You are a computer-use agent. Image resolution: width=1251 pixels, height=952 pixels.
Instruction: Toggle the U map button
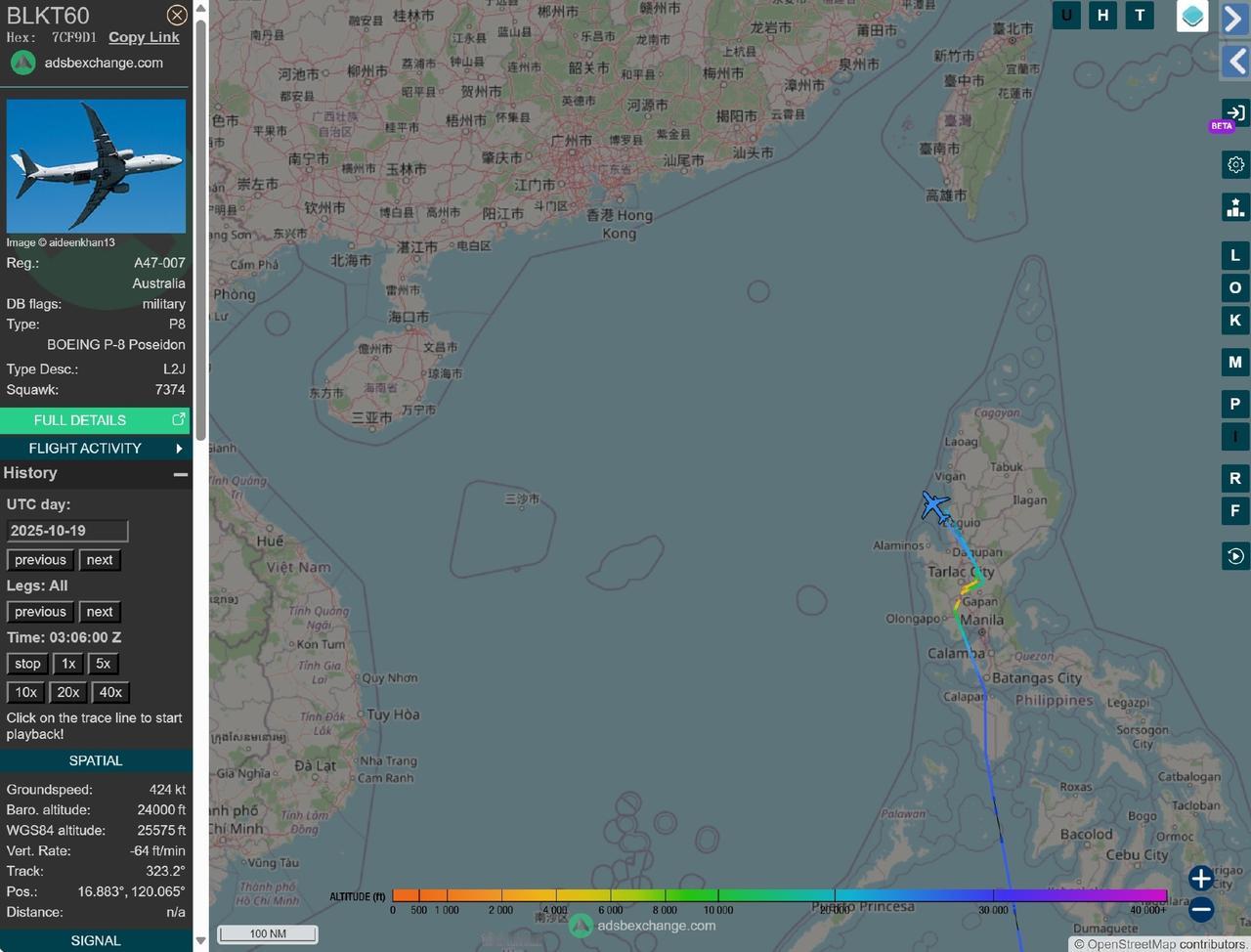(1066, 15)
